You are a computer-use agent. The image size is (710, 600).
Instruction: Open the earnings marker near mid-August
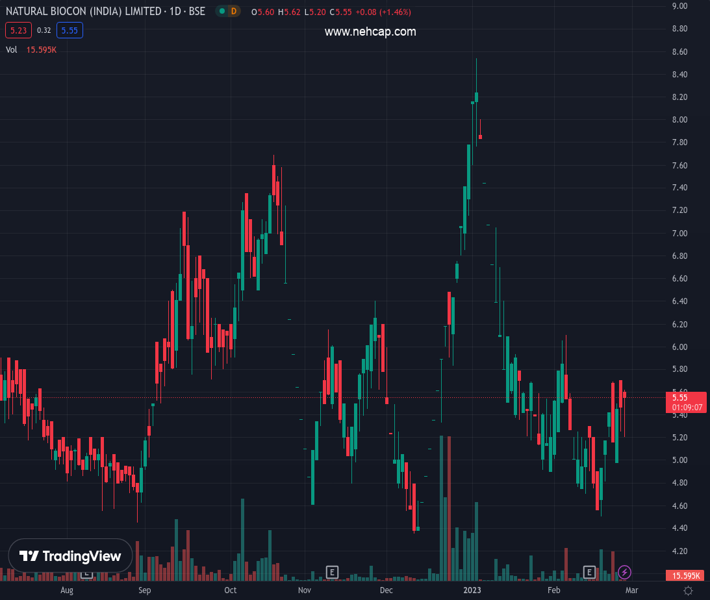pos(86,573)
